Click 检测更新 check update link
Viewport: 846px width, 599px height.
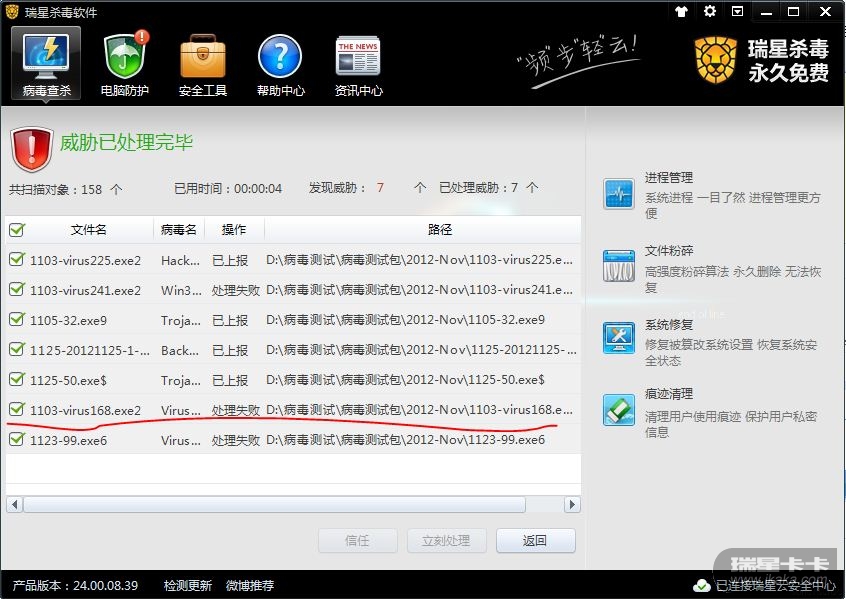[x=188, y=586]
